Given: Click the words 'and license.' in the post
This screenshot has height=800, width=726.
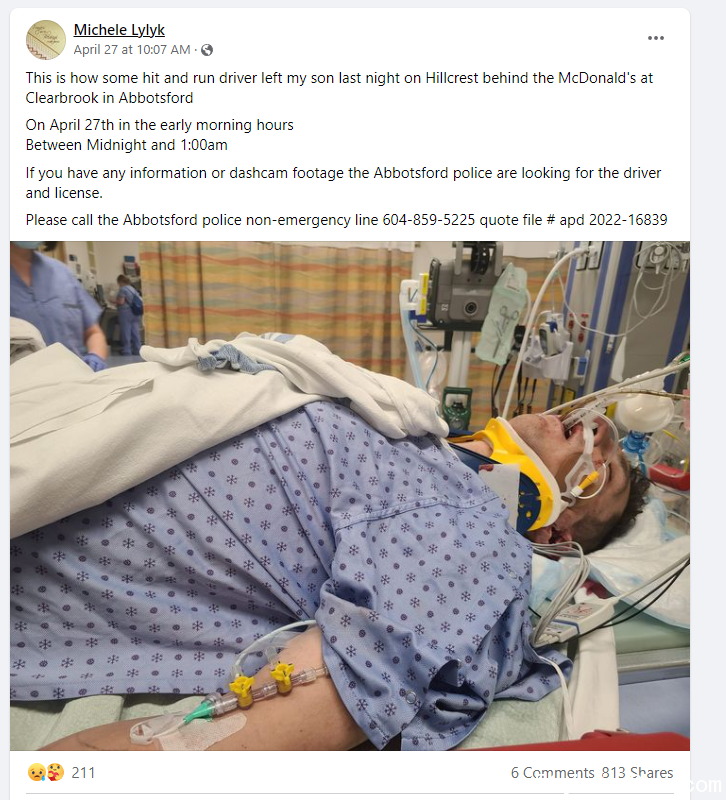Looking at the screenshot, I should click(x=64, y=193).
